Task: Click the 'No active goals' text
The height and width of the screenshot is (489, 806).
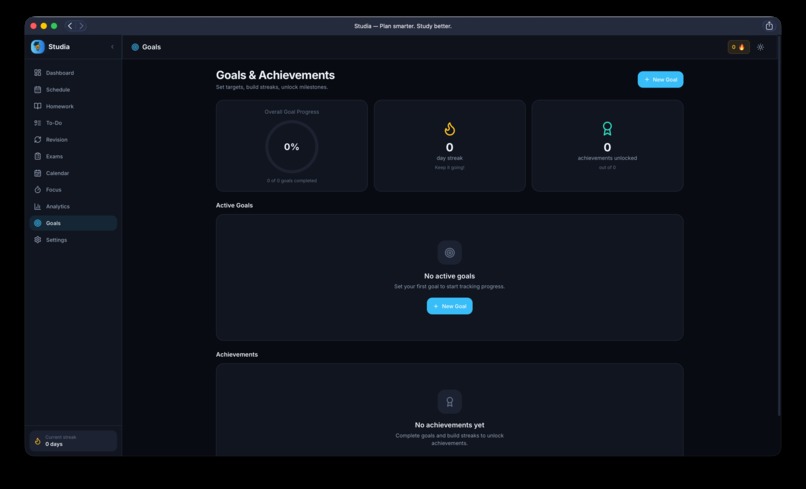Action: tap(450, 276)
